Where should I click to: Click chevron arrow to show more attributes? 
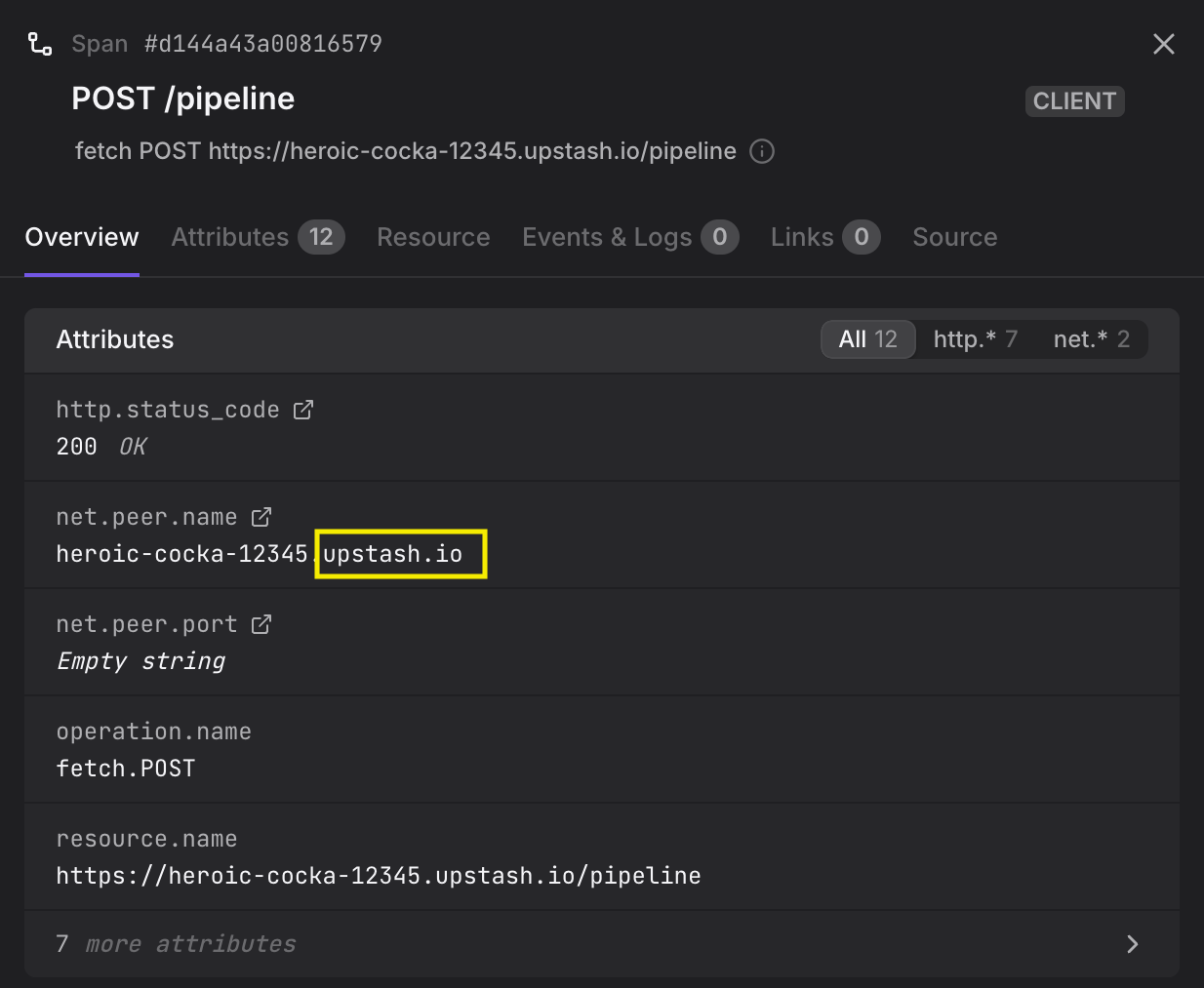point(1132,944)
